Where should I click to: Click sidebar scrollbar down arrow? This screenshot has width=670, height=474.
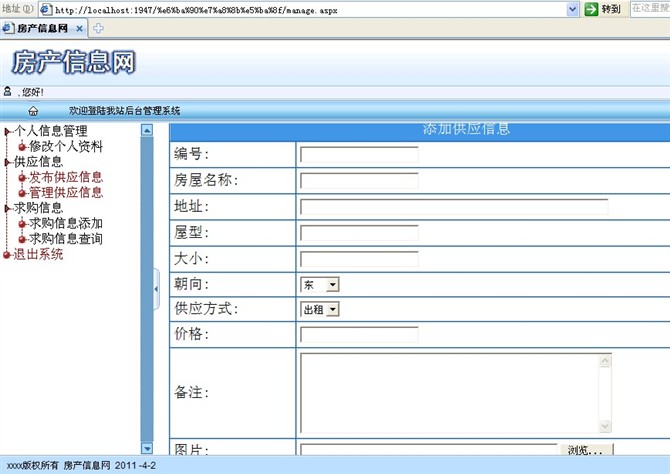(x=147, y=448)
